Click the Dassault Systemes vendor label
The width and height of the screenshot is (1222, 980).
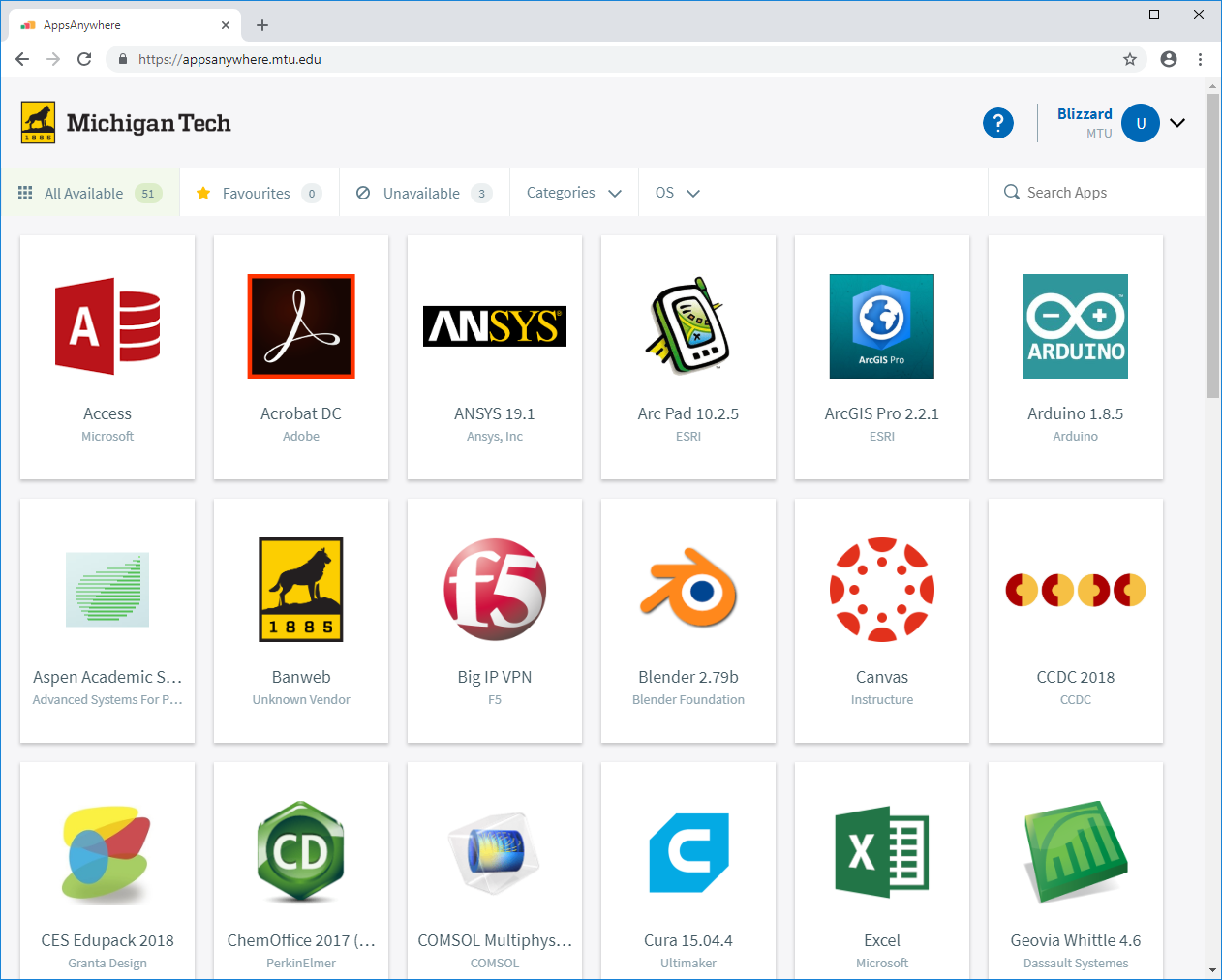pyautogui.click(x=1076, y=963)
